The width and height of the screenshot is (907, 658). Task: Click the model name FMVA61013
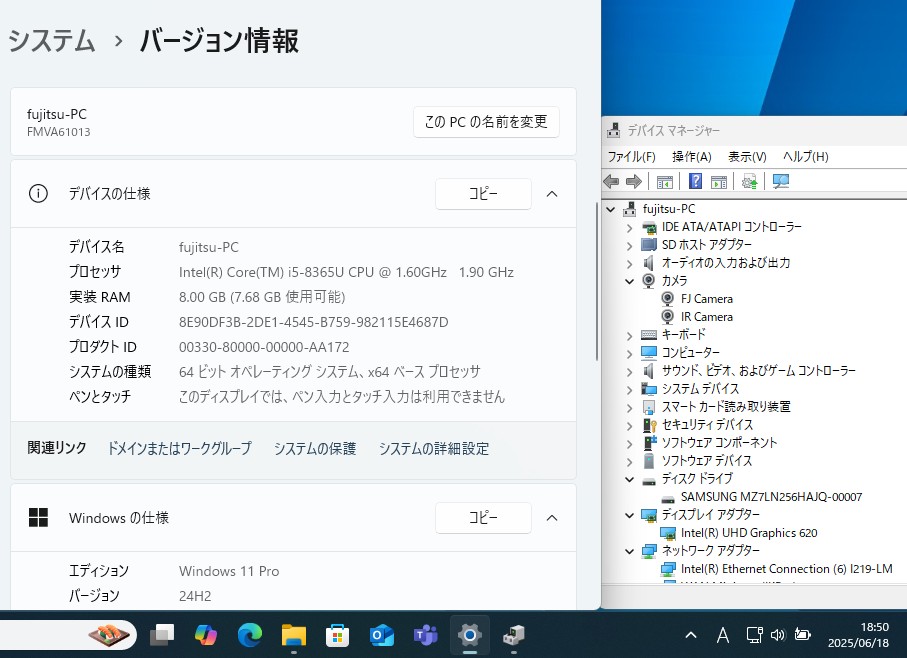point(58,132)
